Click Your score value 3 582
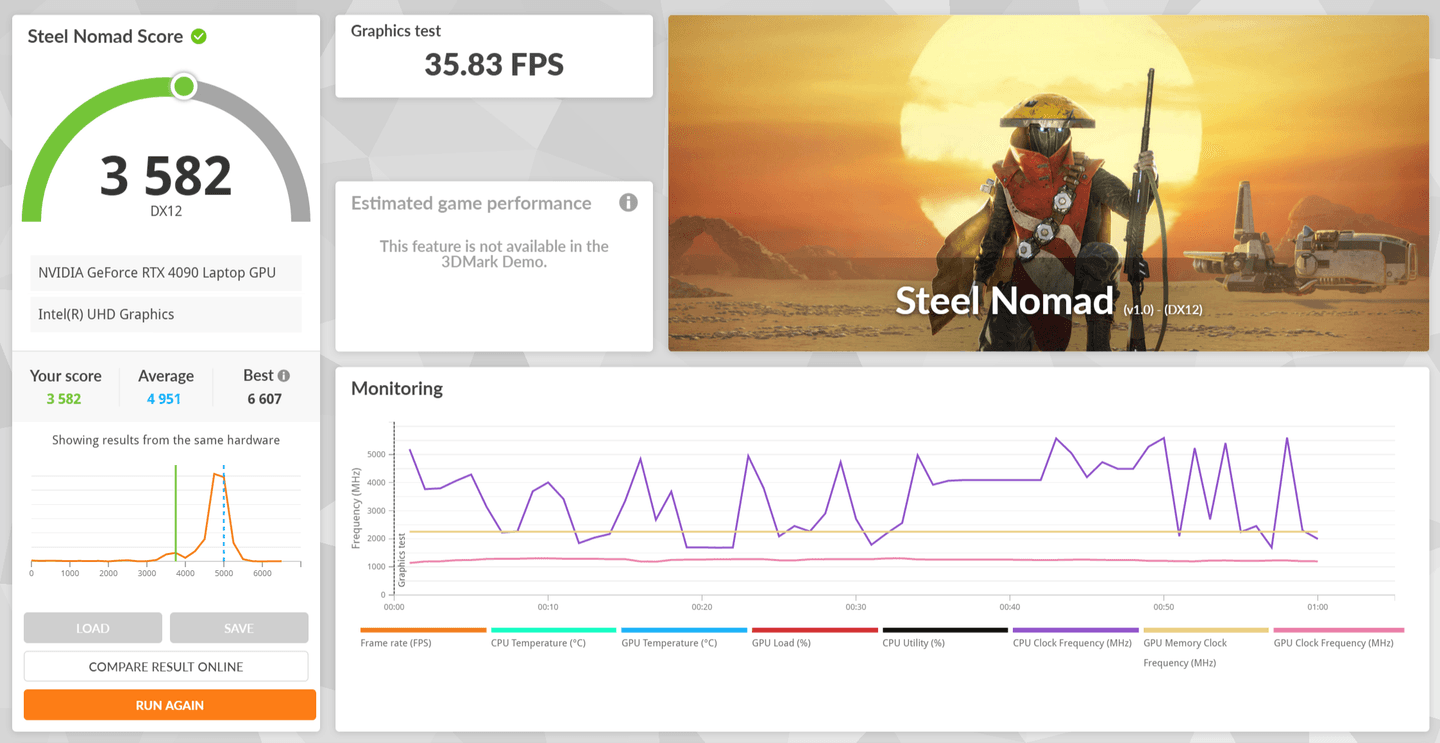The height and width of the screenshot is (743, 1440). (64, 399)
